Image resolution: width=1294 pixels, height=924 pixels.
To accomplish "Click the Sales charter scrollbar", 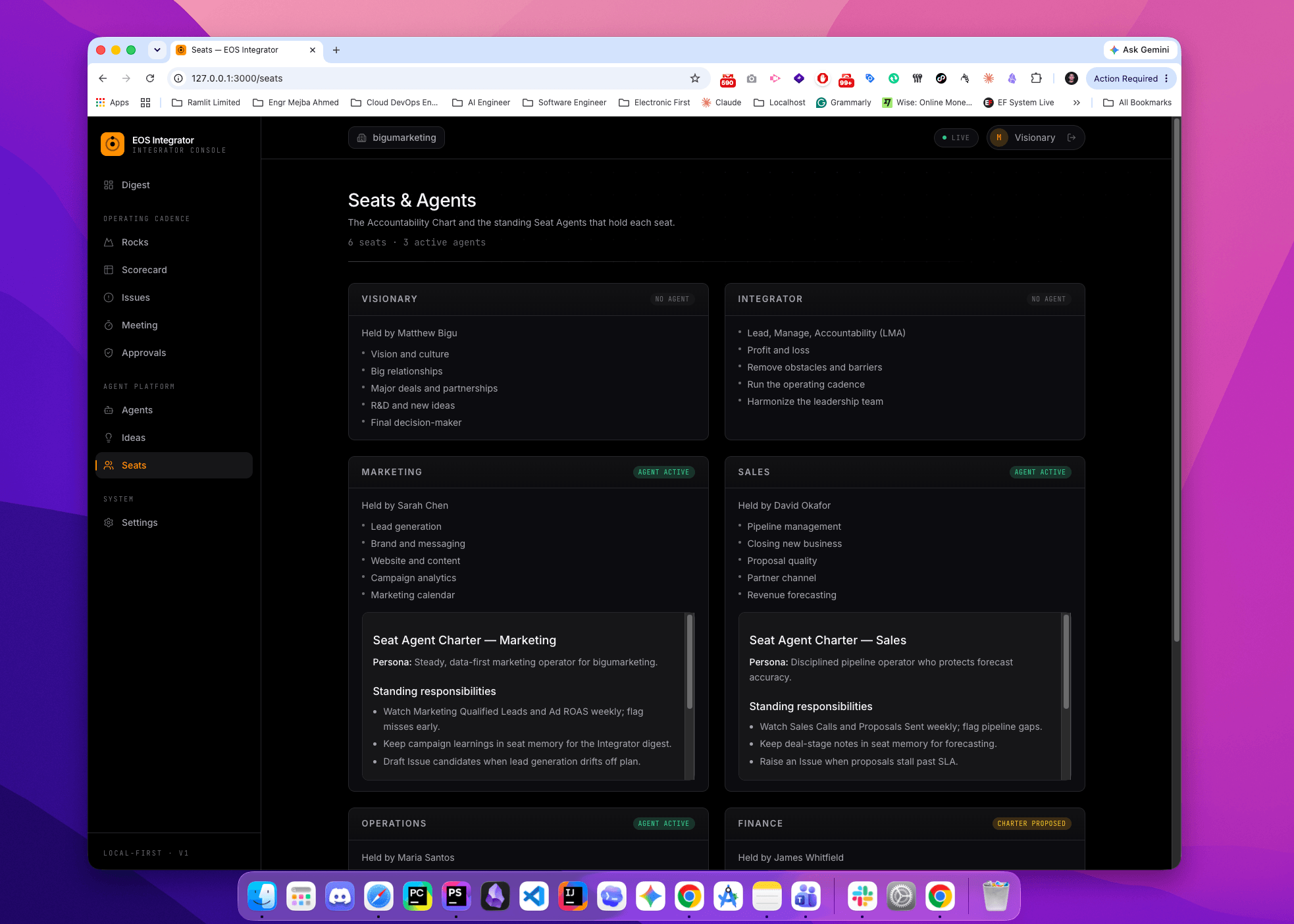I will pos(1066,661).
